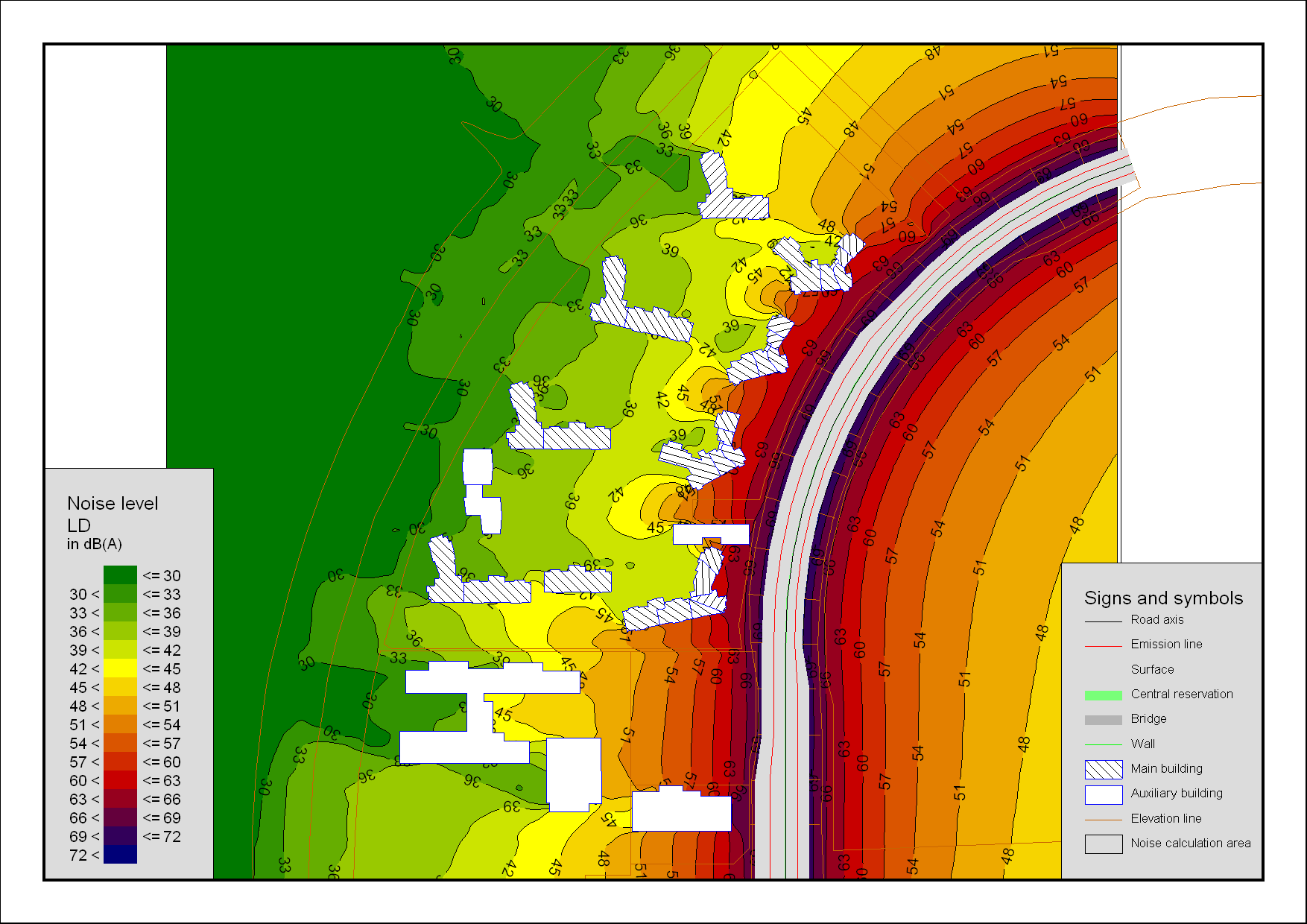This screenshot has height=924, width=1307.
Task: Click the '72 <' lower bound text
Action: 84,855
